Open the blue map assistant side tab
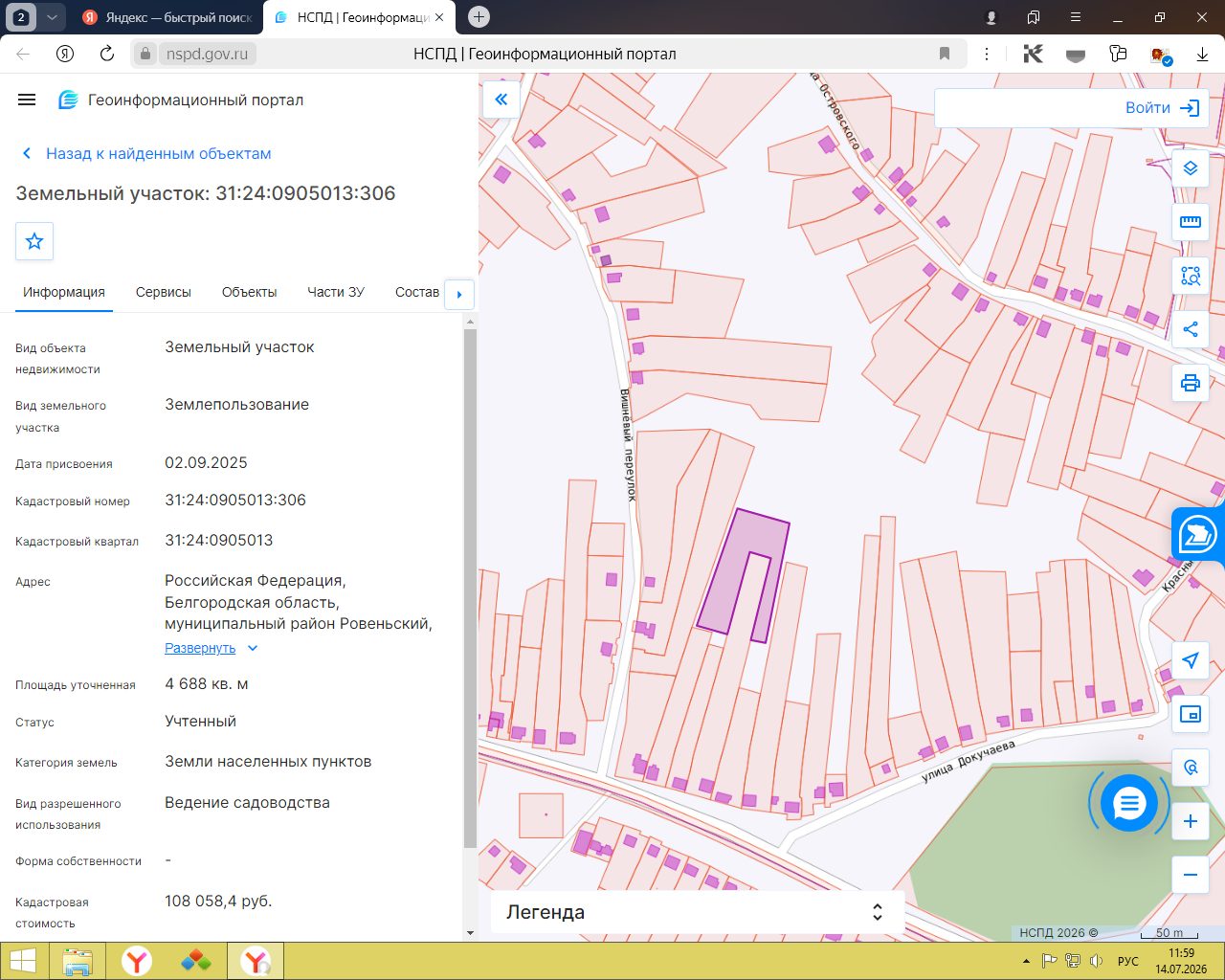The image size is (1225, 980). click(x=1198, y=535)
